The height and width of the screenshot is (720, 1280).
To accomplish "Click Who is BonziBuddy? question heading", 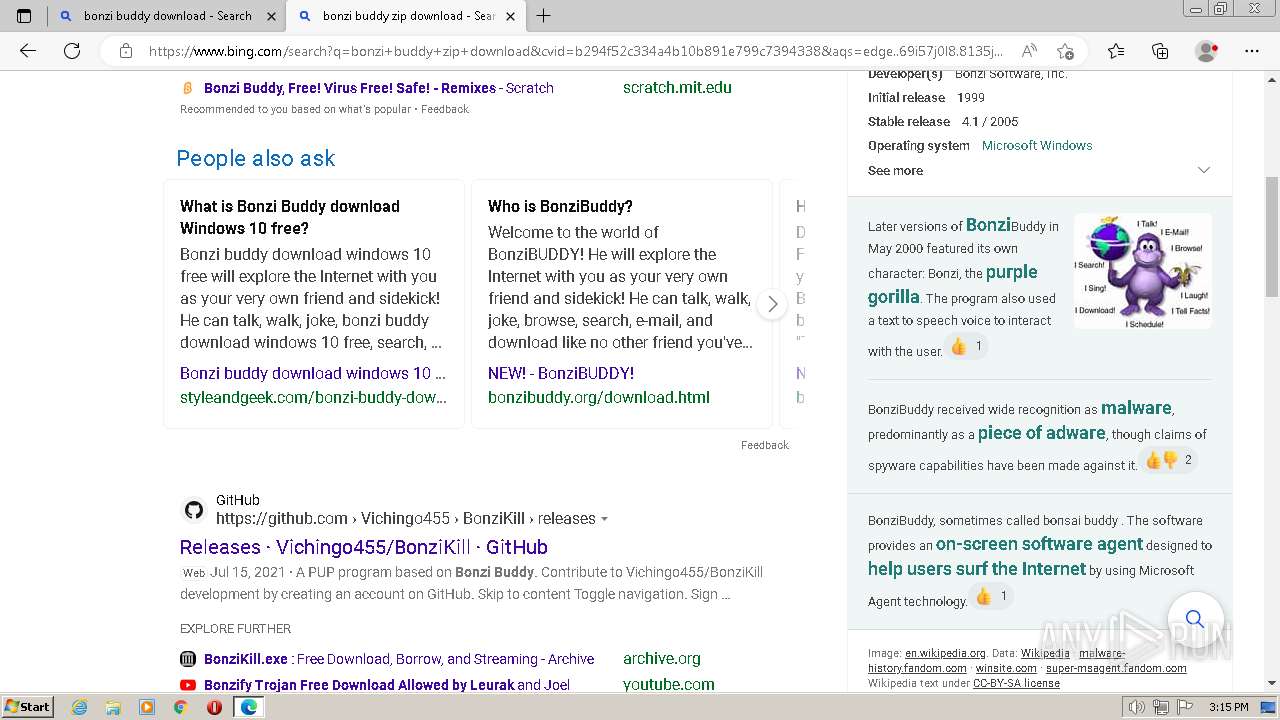I will 560,206.
